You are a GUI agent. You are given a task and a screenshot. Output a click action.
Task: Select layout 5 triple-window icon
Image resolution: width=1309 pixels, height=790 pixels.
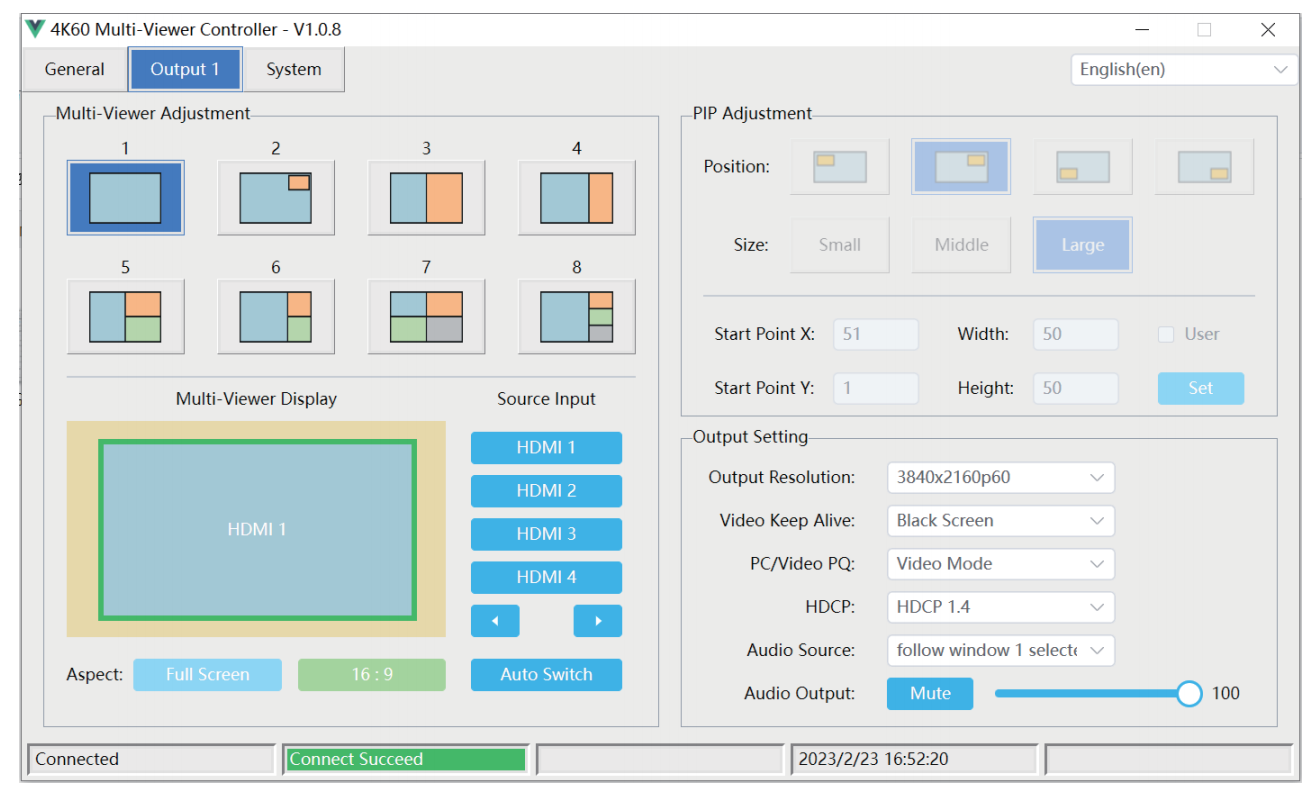[x=125, y=316]
